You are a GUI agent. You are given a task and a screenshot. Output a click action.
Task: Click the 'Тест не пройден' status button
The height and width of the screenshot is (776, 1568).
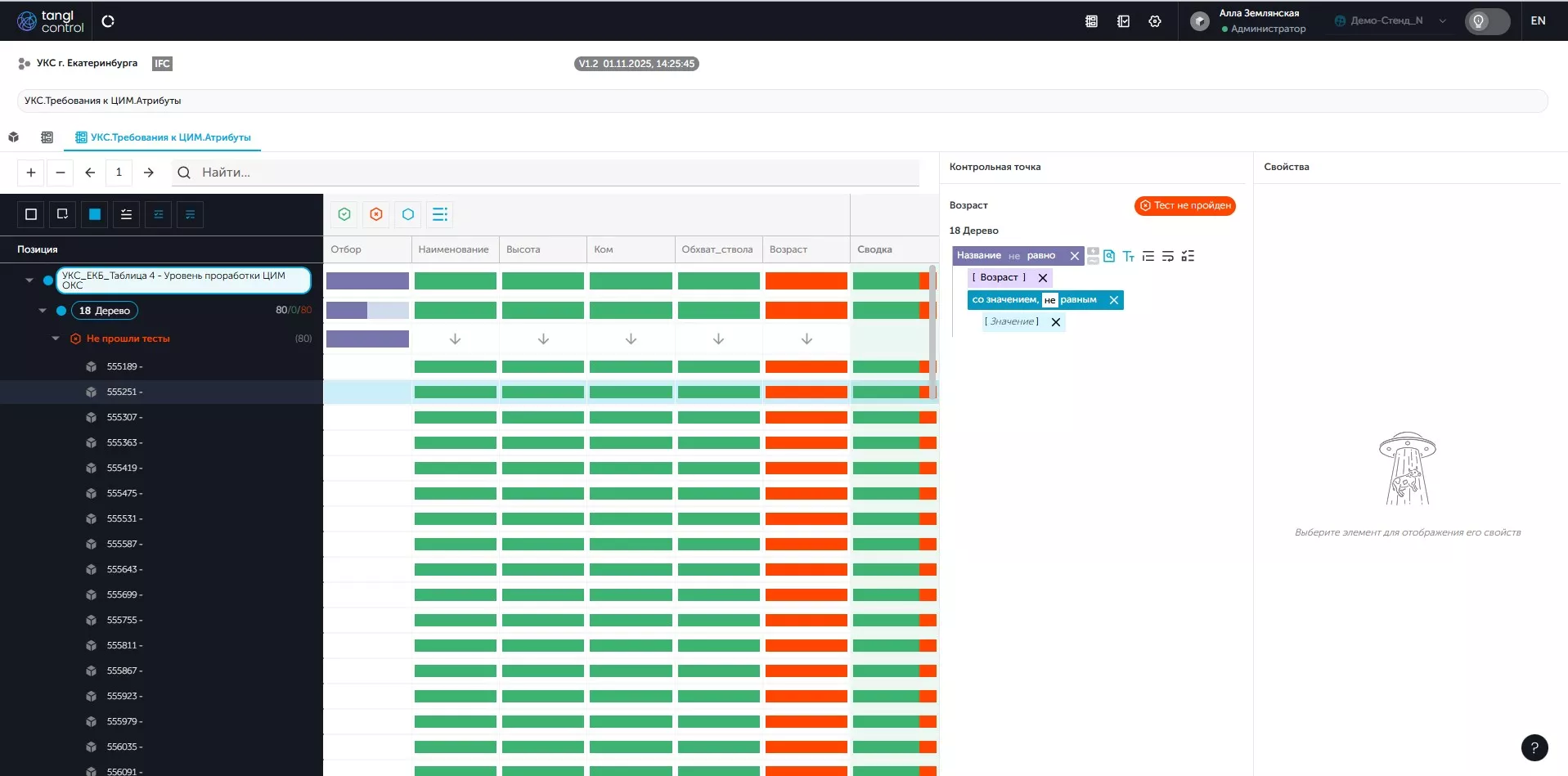click(x=1184, y=206)
